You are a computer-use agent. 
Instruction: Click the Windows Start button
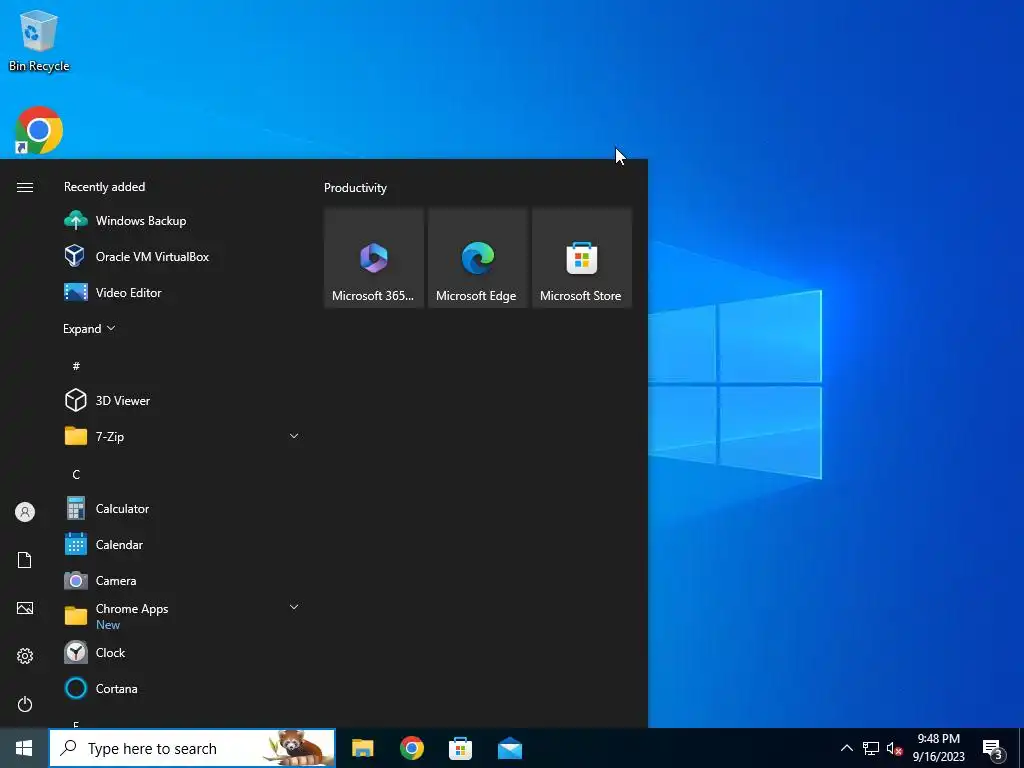pyautogui.click(x=24, y=748)
